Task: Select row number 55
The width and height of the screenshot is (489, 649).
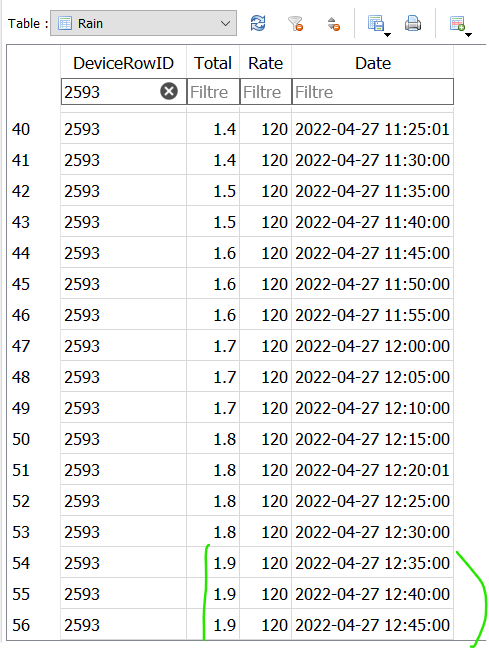Action: click(x=21, y=594)
